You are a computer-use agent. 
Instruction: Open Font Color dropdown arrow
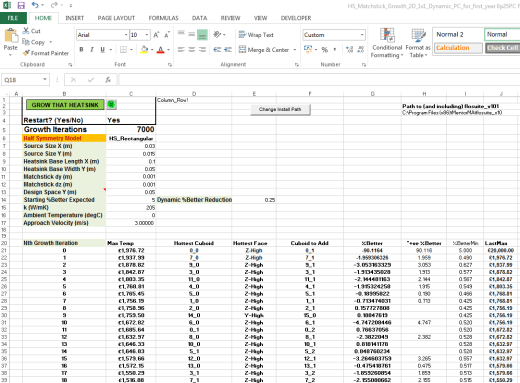[168, 50]
